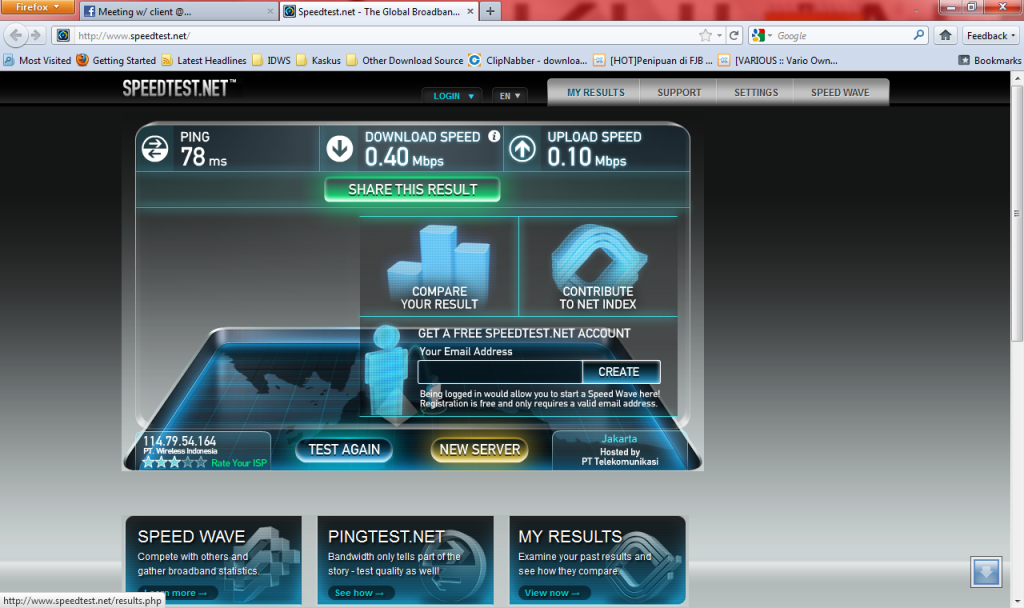
Task: Open the IDWS bookmark folder
Action: click(x=272, y=60)
